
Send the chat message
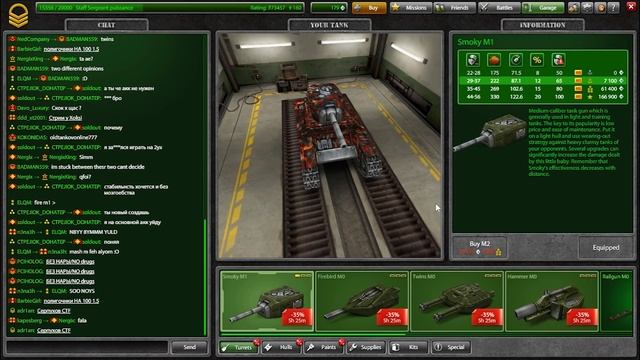tap(189, 347)
